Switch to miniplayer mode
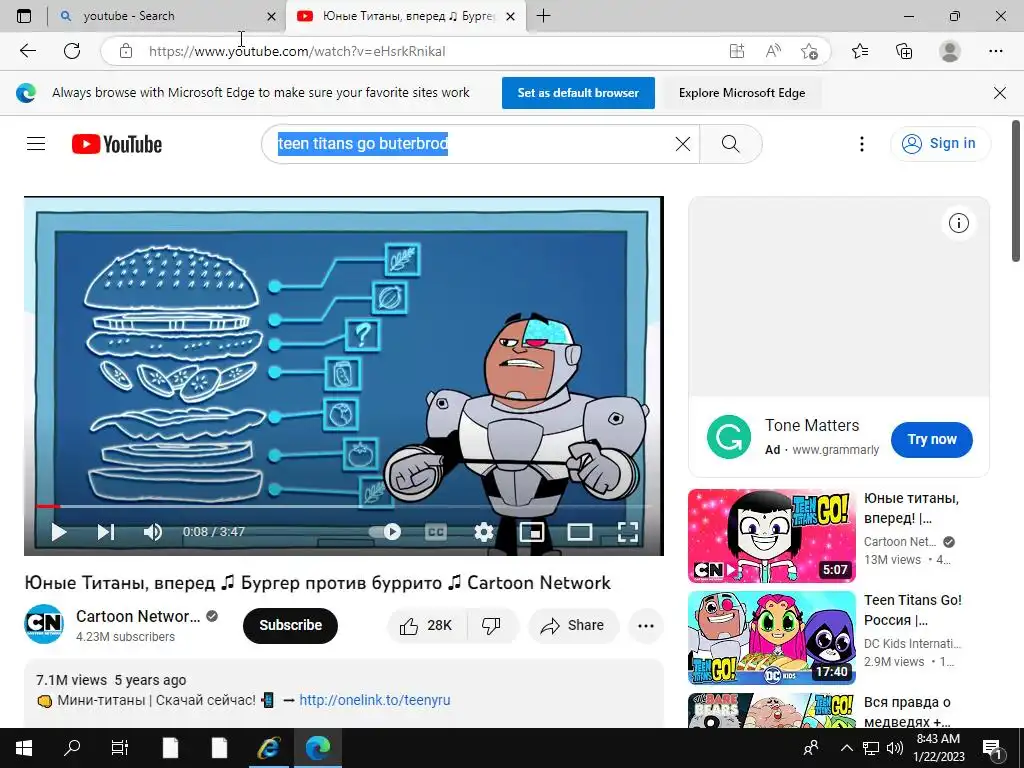Viewport: 1024px width, 768px height. click(x=532, y=532)
